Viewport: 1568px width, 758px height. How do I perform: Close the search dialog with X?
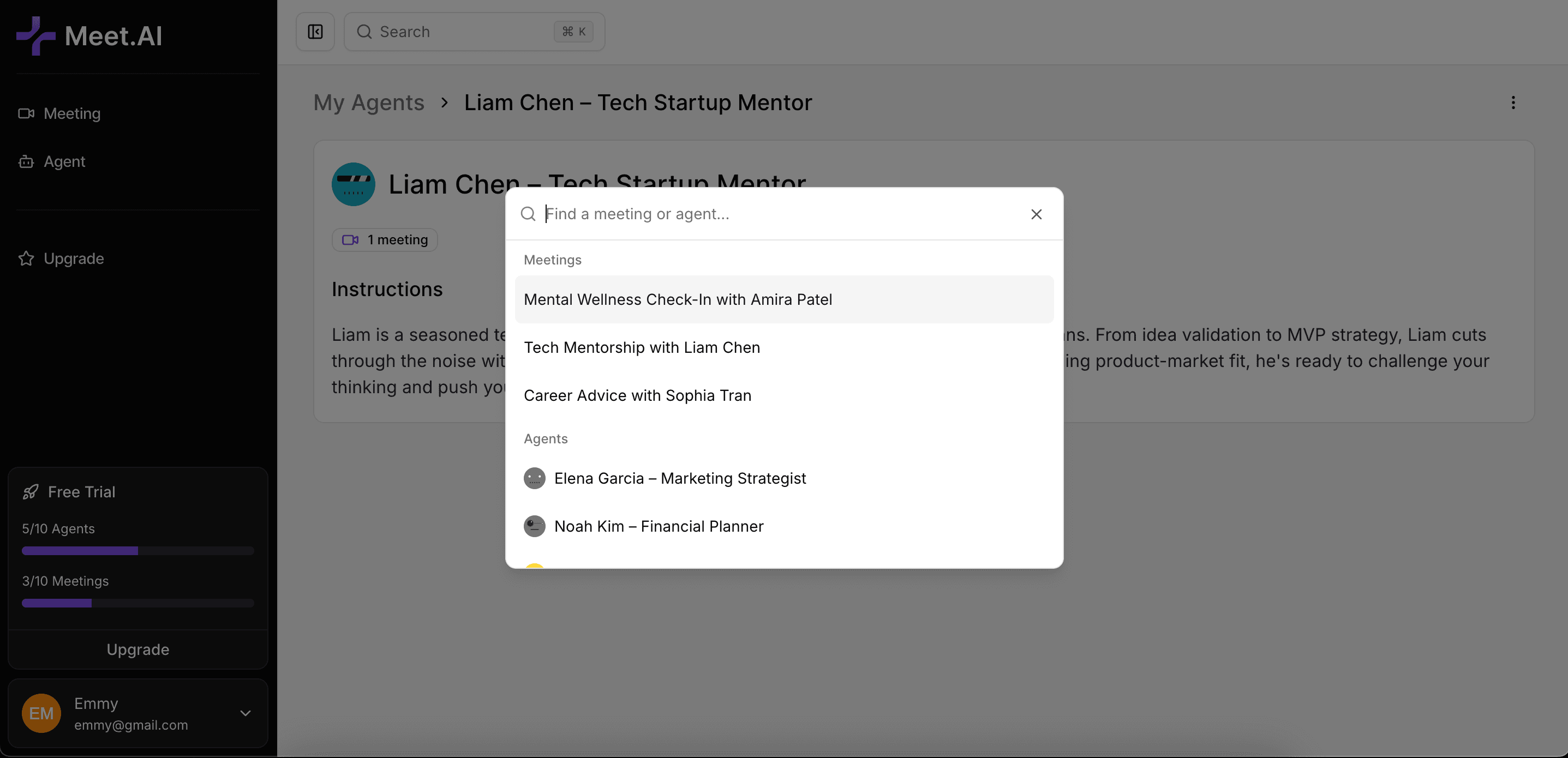click(x=1036, y=214)
